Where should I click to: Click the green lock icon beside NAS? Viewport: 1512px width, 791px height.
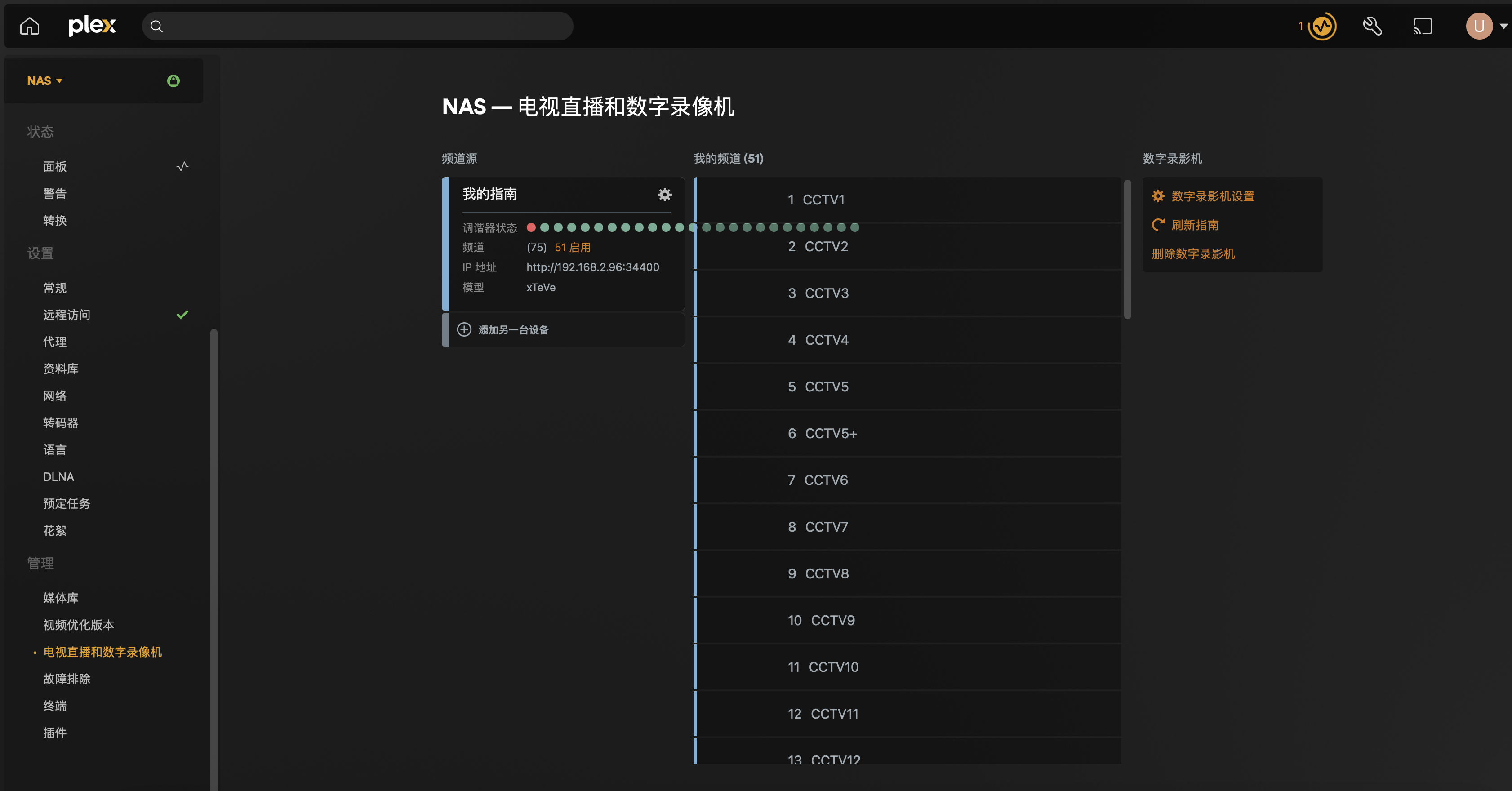point(173,81)
